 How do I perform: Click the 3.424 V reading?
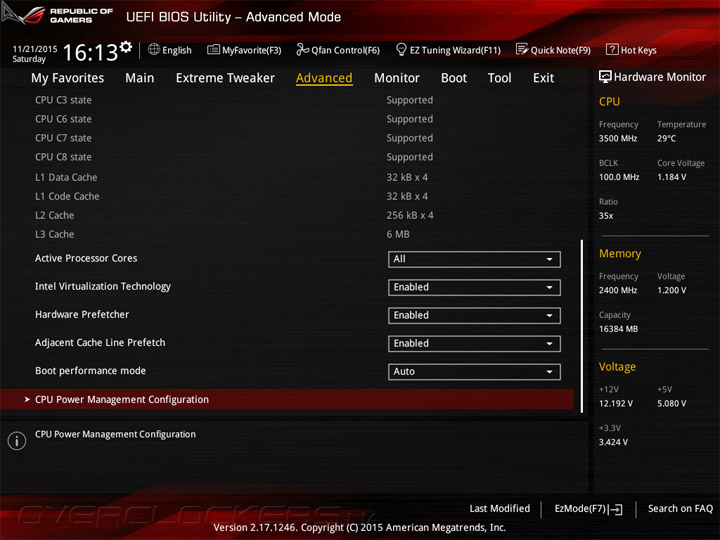613,442
